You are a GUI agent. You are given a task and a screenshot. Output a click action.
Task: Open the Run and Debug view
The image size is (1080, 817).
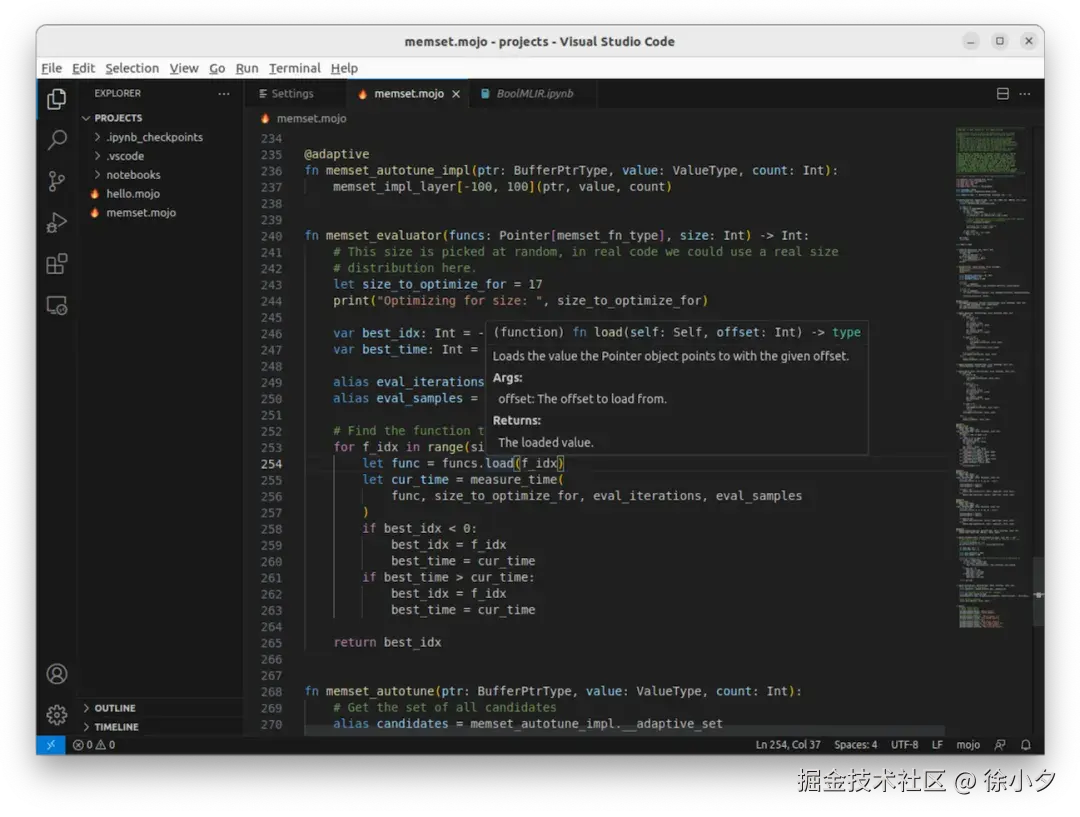56,223
